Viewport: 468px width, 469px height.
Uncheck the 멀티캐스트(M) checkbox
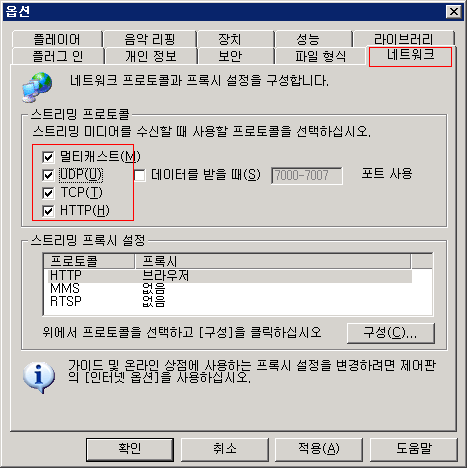tap(48, 157)
